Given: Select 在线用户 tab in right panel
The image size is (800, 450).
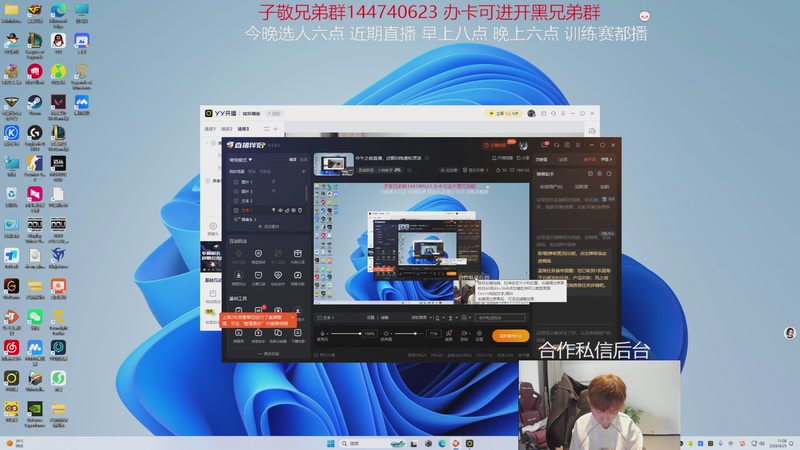Looking at the screenshot, I should pyautogui.click(x=551, y=187).
